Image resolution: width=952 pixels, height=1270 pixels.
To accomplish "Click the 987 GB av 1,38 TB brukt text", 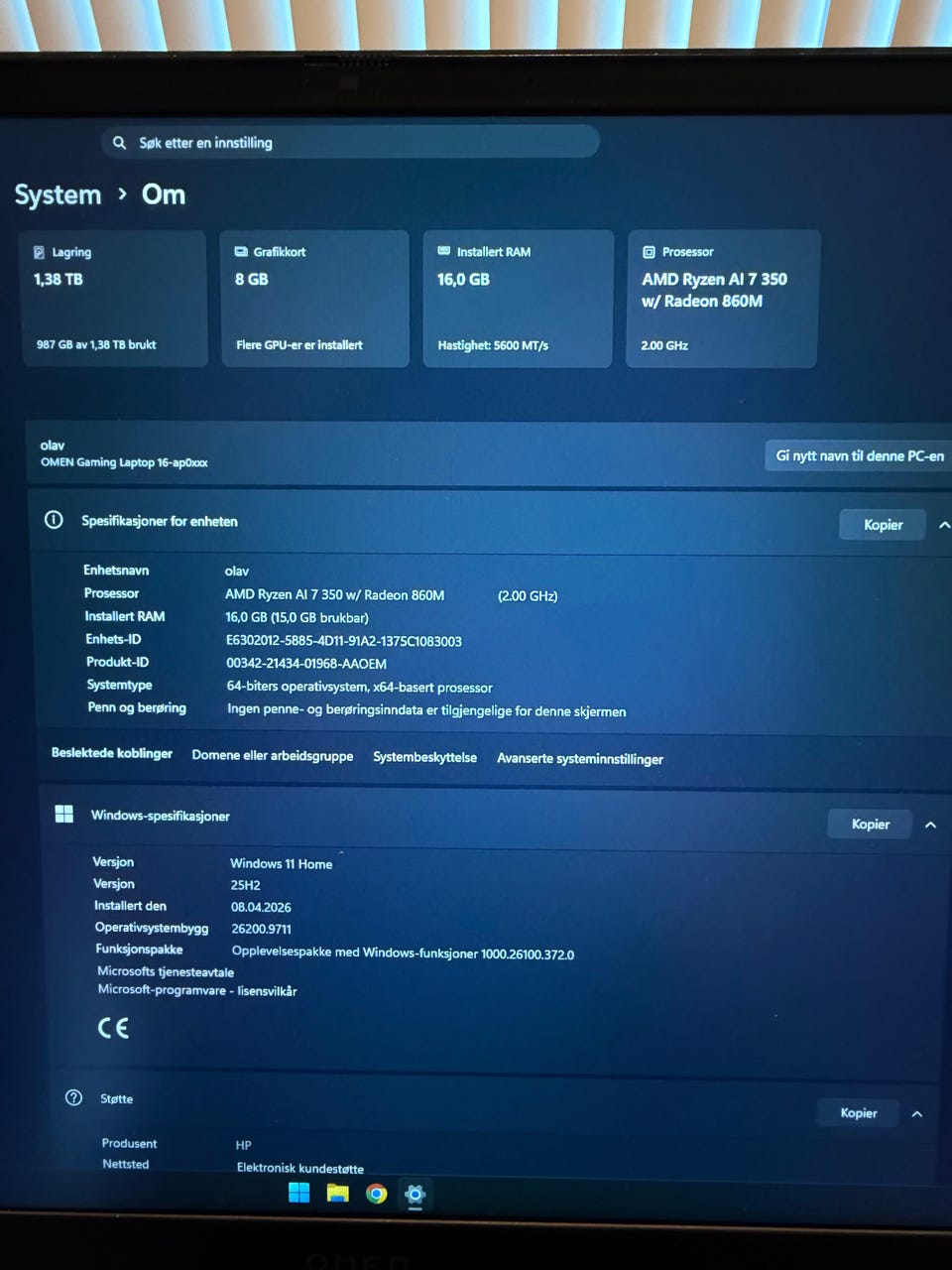I will pyautogui.click(x=96, y=344).
